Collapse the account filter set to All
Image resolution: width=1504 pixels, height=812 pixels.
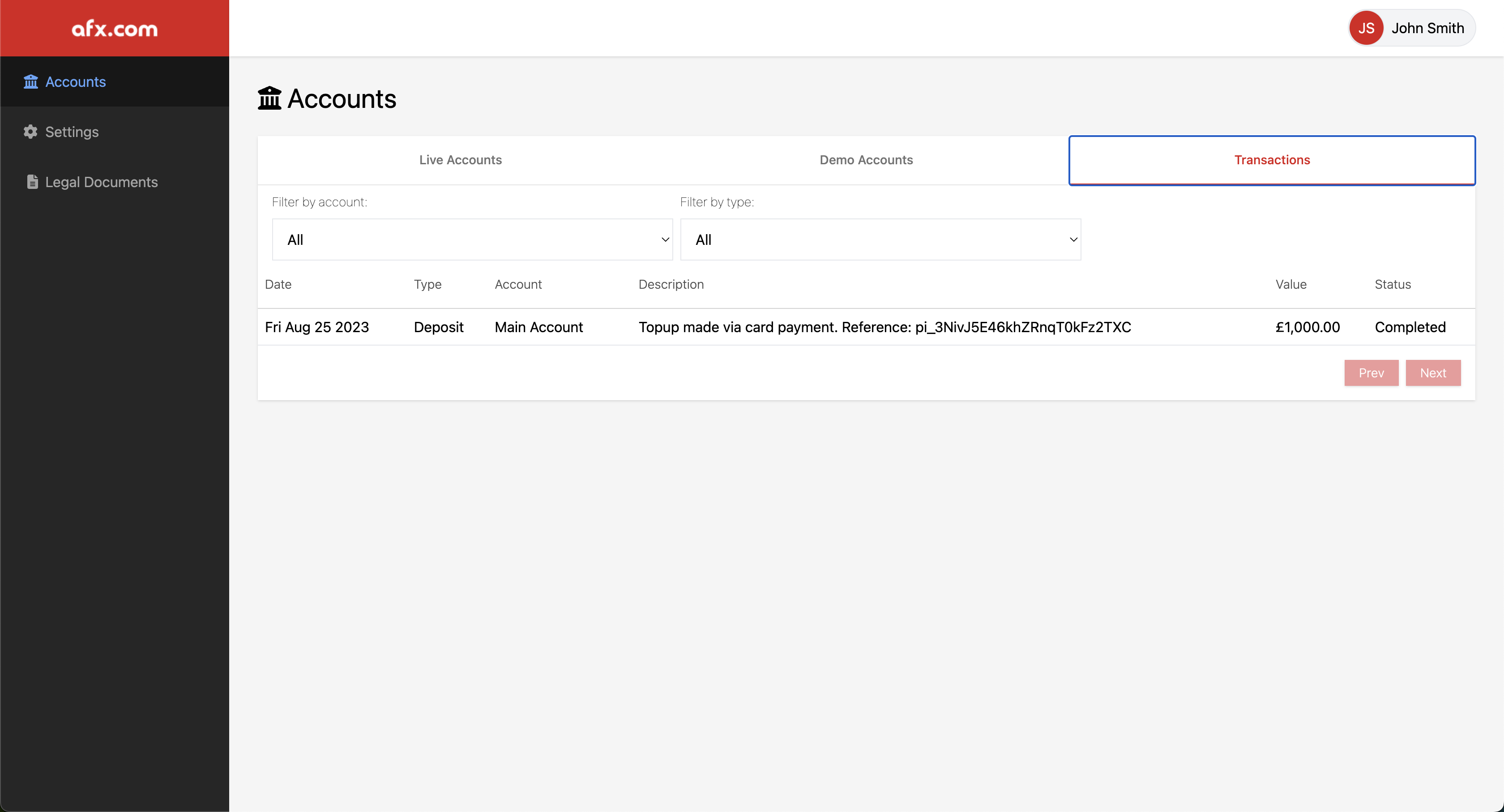coord(472,239)
